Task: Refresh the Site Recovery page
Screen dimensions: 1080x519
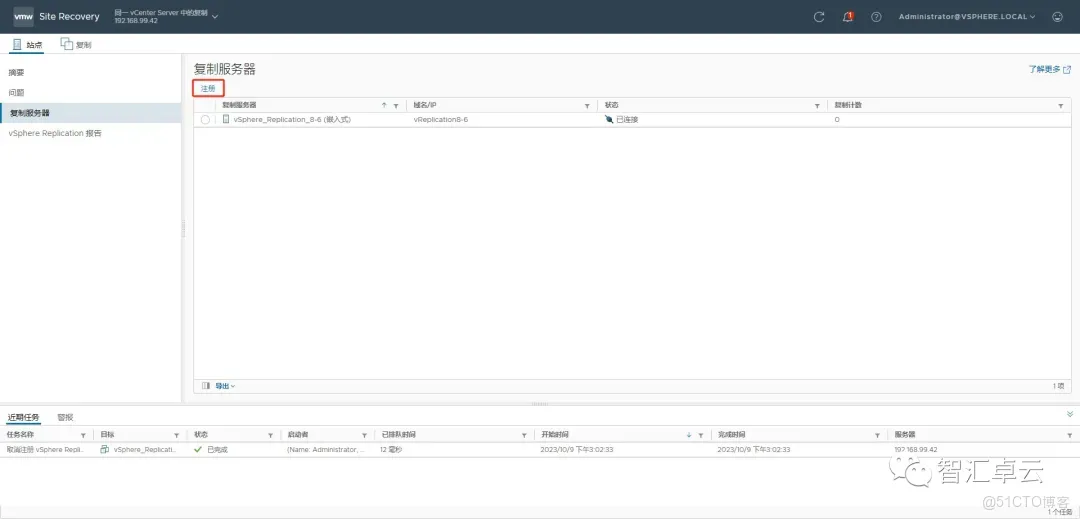Action: [819, 17]
